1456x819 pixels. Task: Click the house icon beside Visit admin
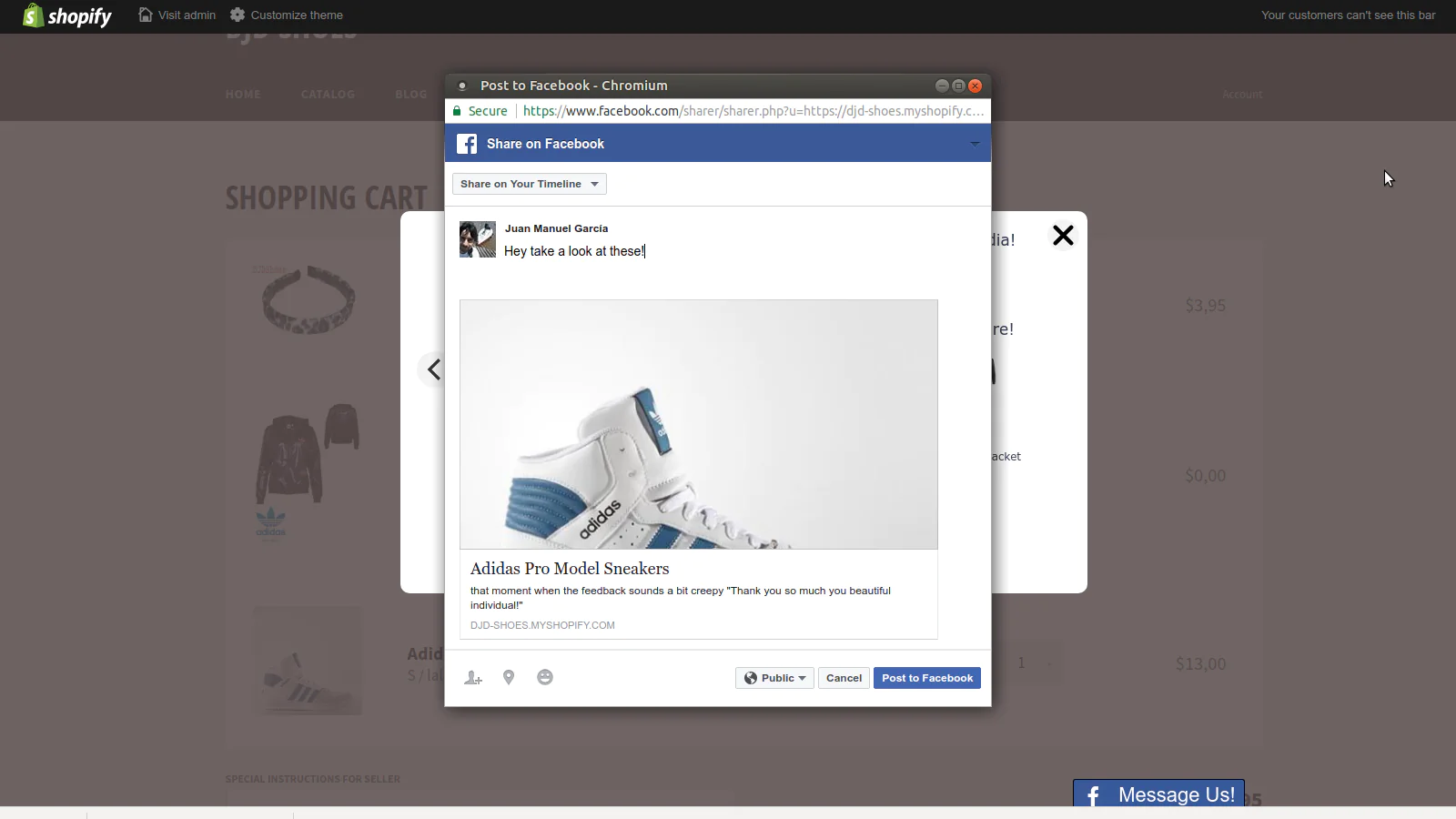coord(145,15)
